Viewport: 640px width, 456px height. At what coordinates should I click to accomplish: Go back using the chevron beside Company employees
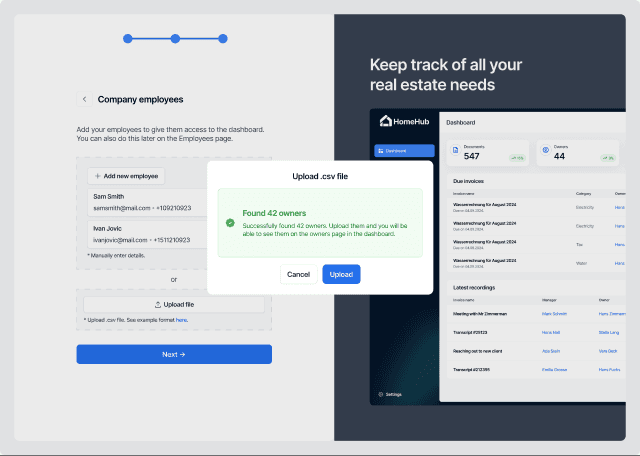pyautogui.click(x=84, y=99)
